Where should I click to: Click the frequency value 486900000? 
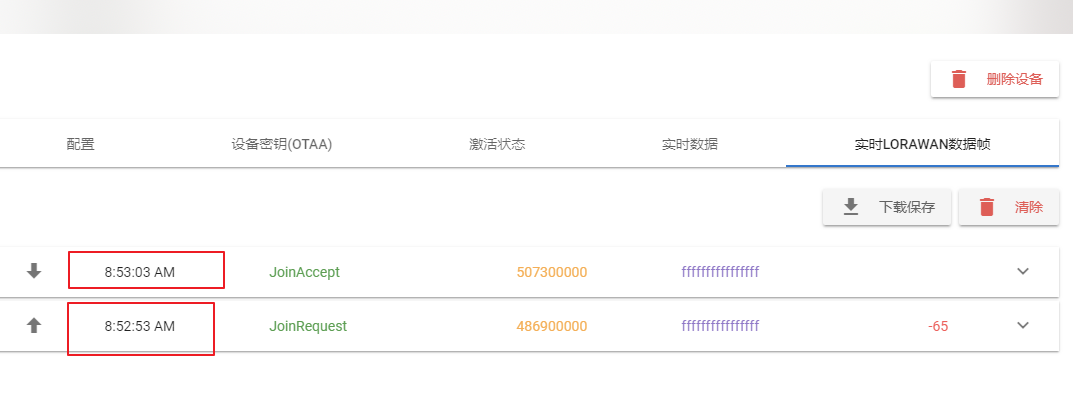552,326
